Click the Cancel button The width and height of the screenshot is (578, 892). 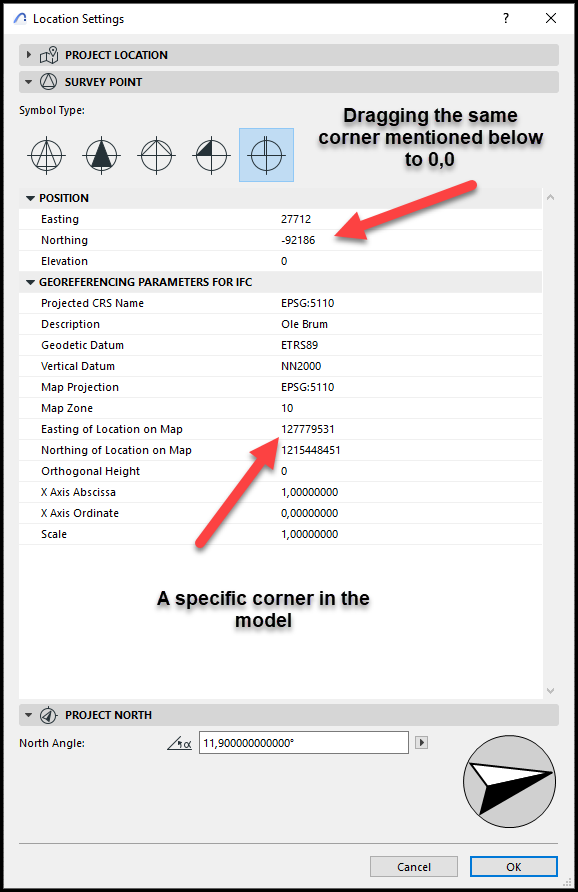(414, 866)
